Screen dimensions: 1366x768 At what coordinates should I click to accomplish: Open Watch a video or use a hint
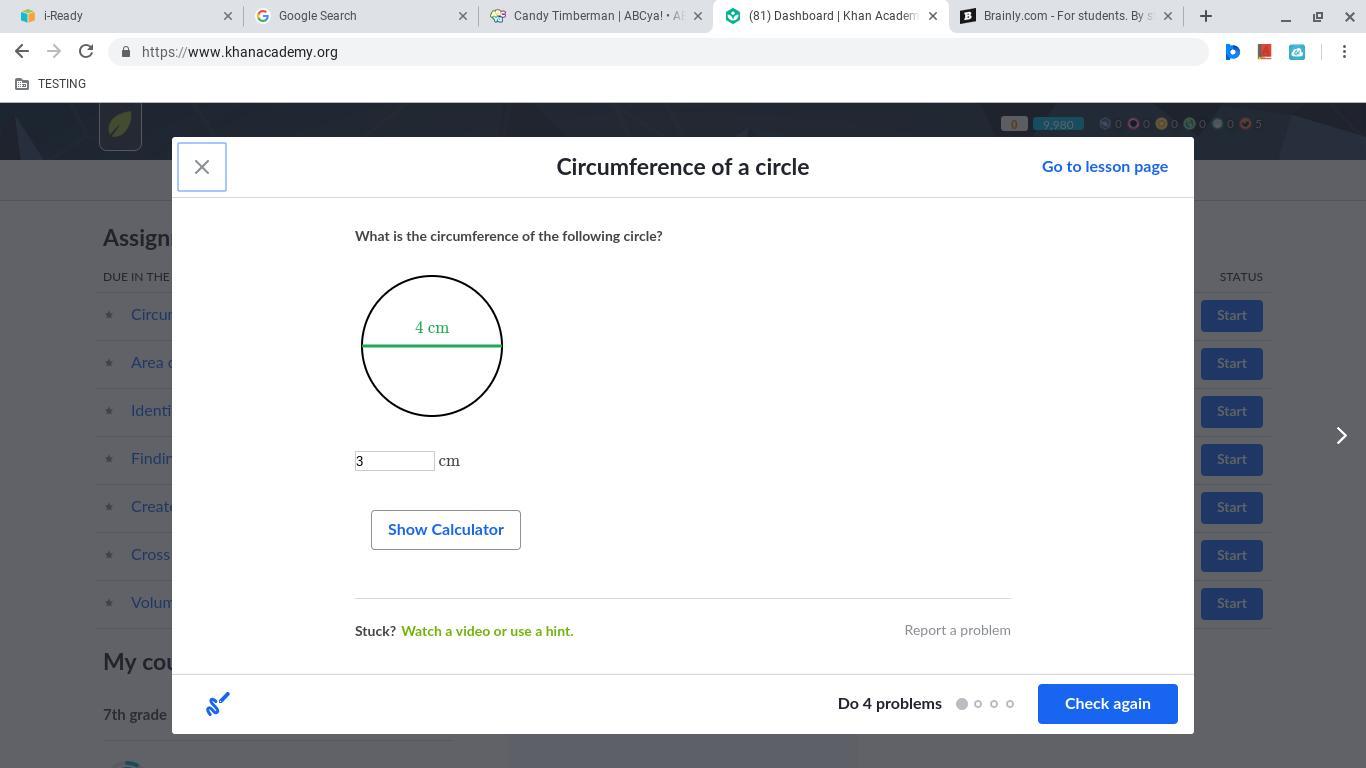487,631
